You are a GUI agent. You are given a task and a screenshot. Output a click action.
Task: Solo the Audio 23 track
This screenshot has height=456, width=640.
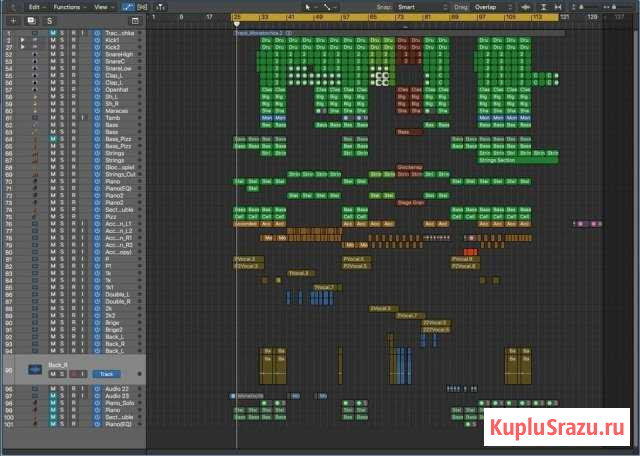click(62, 396)
